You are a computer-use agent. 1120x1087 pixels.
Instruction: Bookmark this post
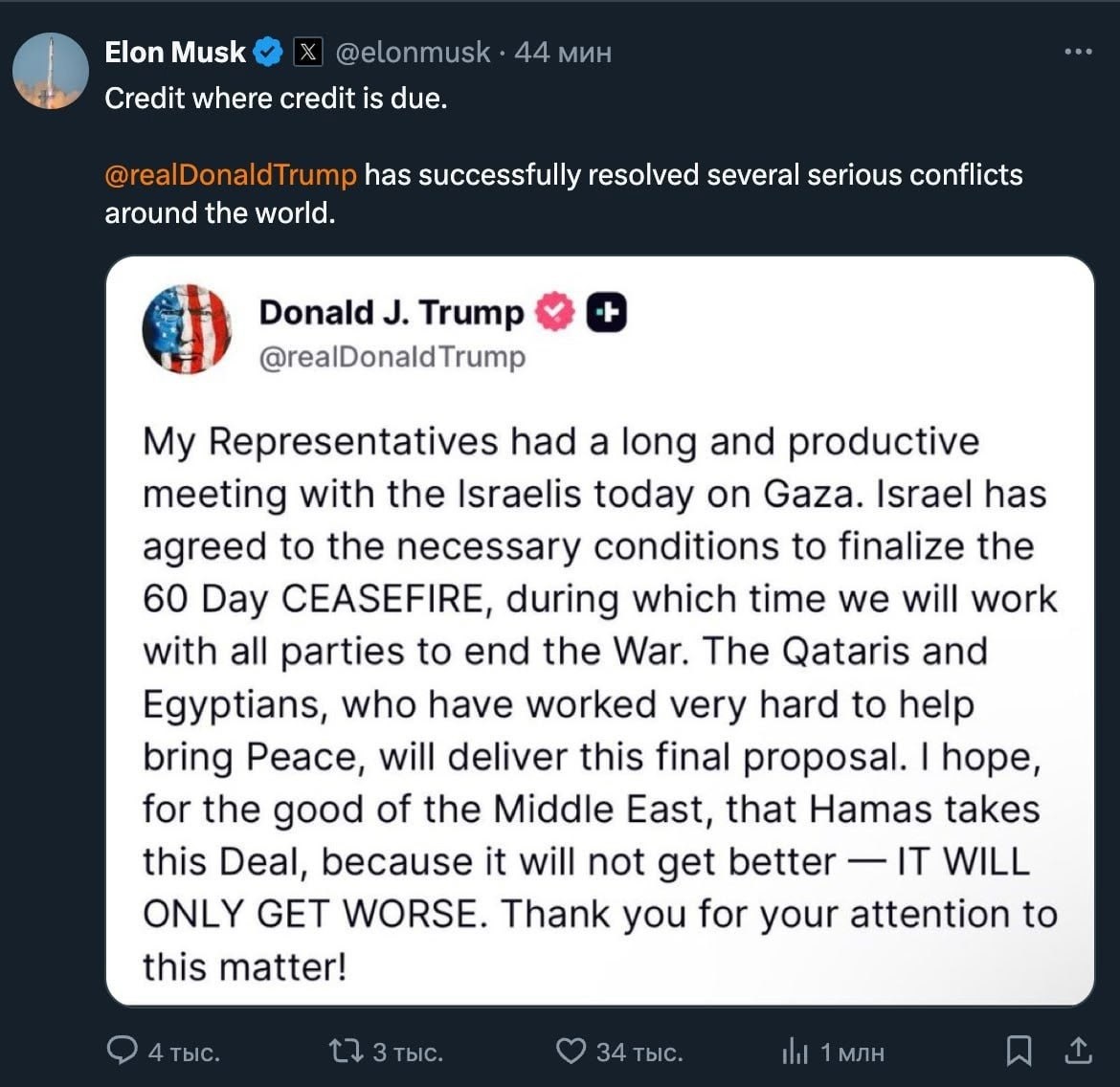point(1019,1052)
